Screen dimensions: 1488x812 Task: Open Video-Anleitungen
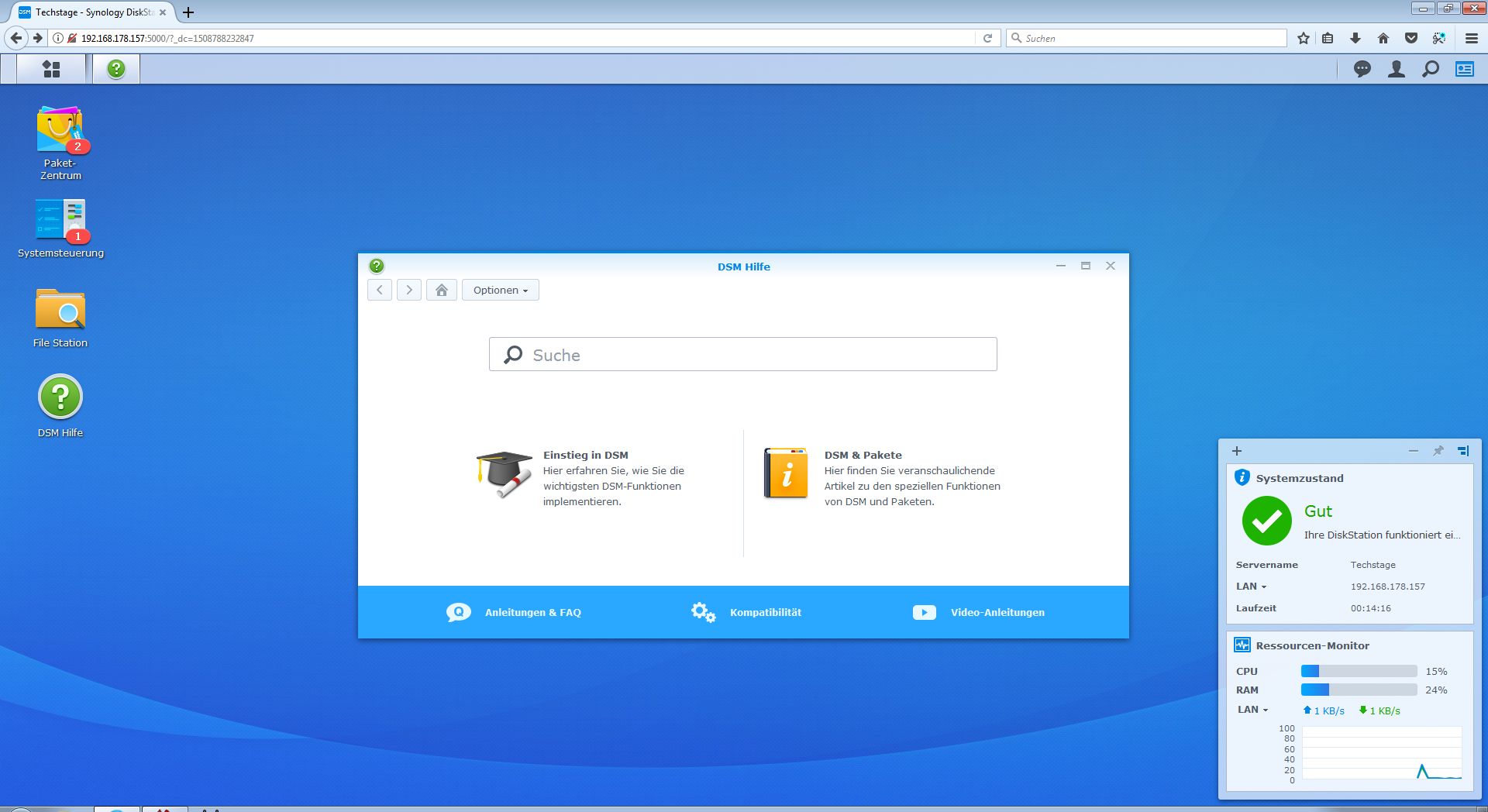tap(979, 612)
